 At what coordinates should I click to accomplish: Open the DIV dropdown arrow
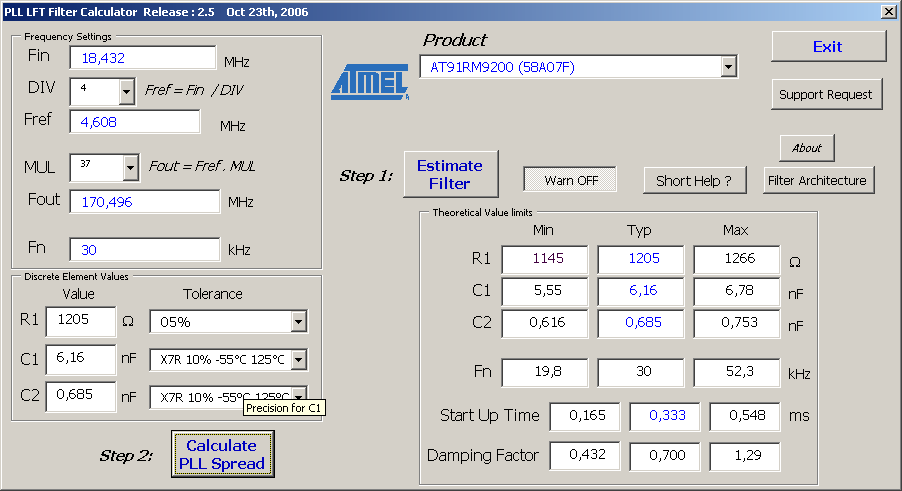tap(127, 92)
